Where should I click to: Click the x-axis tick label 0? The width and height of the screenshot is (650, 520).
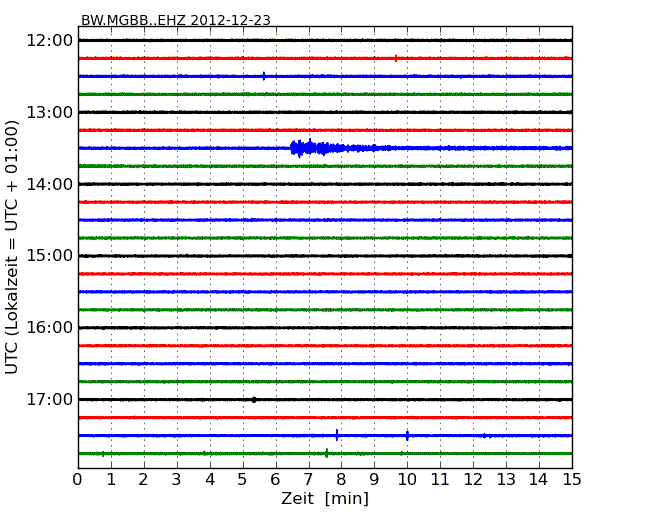[x=78, y=480]
